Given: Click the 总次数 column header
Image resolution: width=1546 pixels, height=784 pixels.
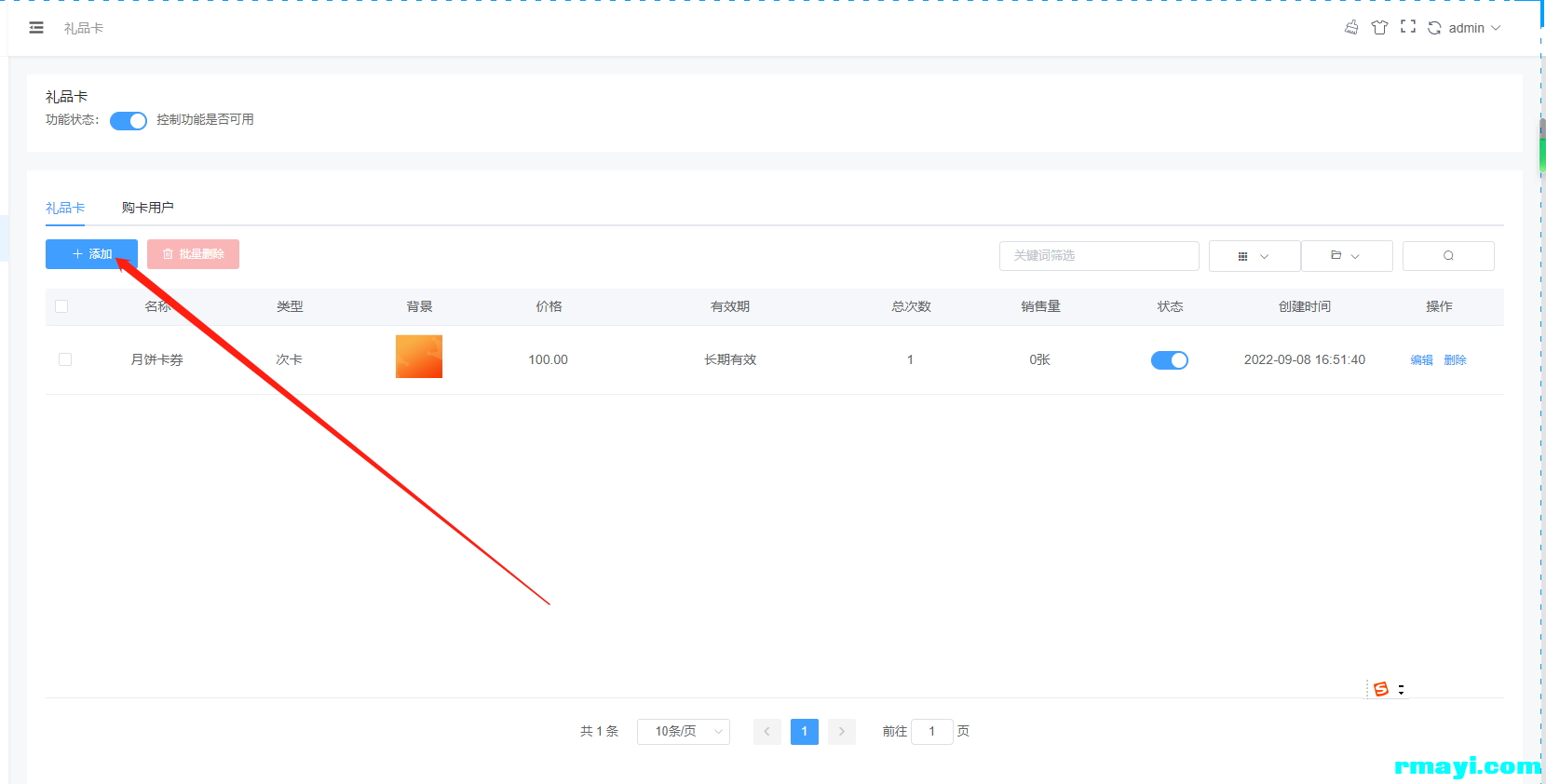Looking at the screenshot, I should [x=911, y=306].
